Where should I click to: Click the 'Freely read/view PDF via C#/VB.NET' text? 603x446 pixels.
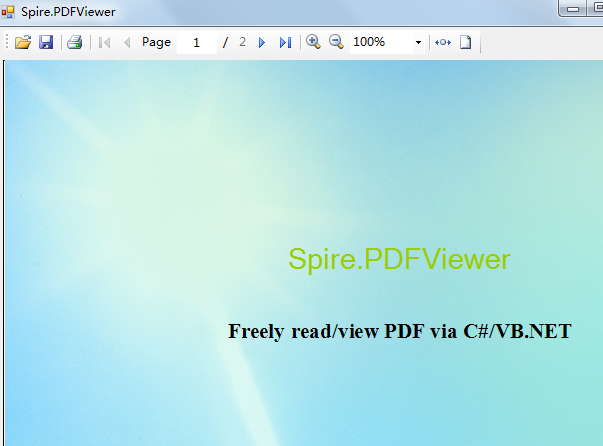[x=400, y=331]
